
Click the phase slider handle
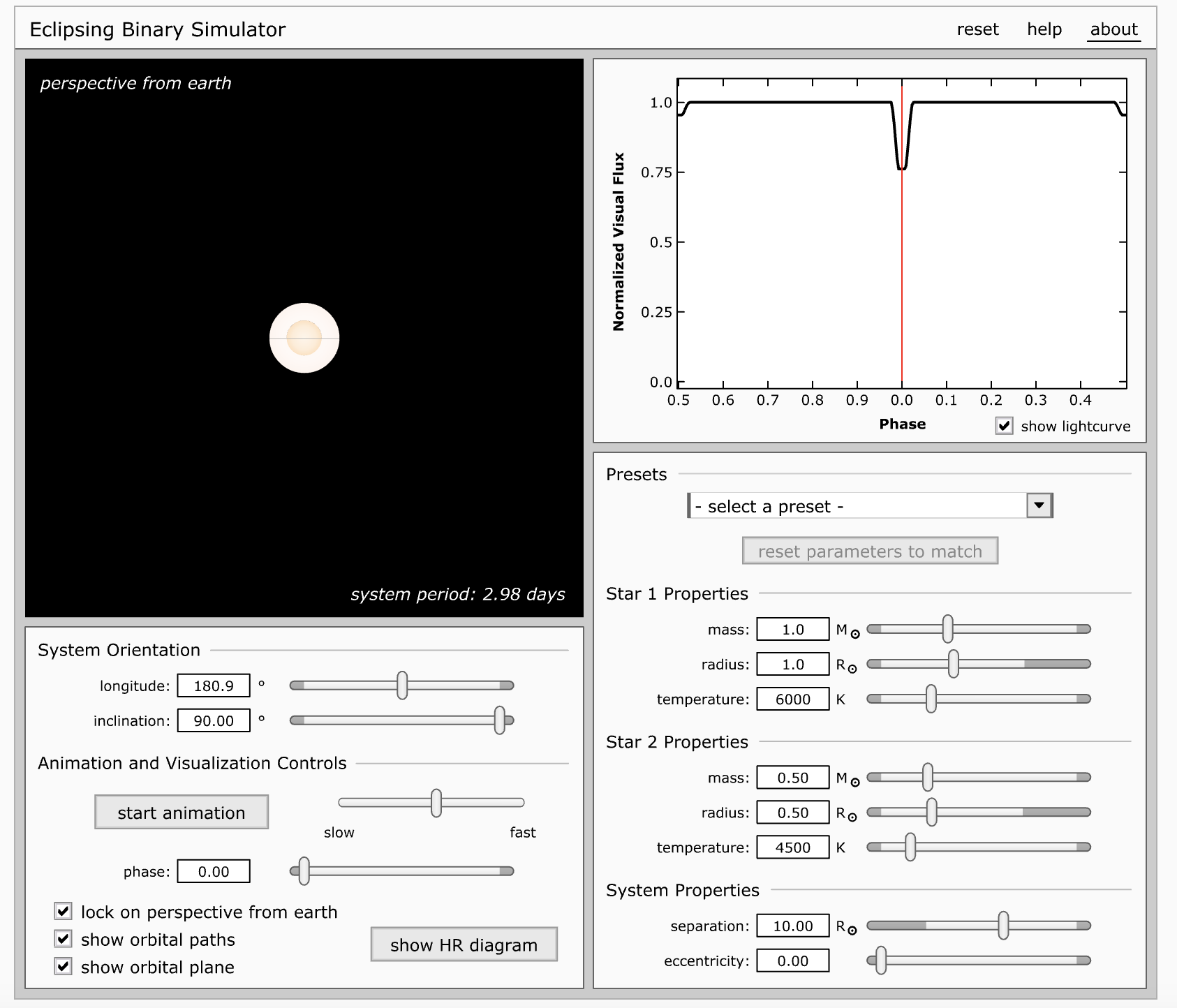304,871
